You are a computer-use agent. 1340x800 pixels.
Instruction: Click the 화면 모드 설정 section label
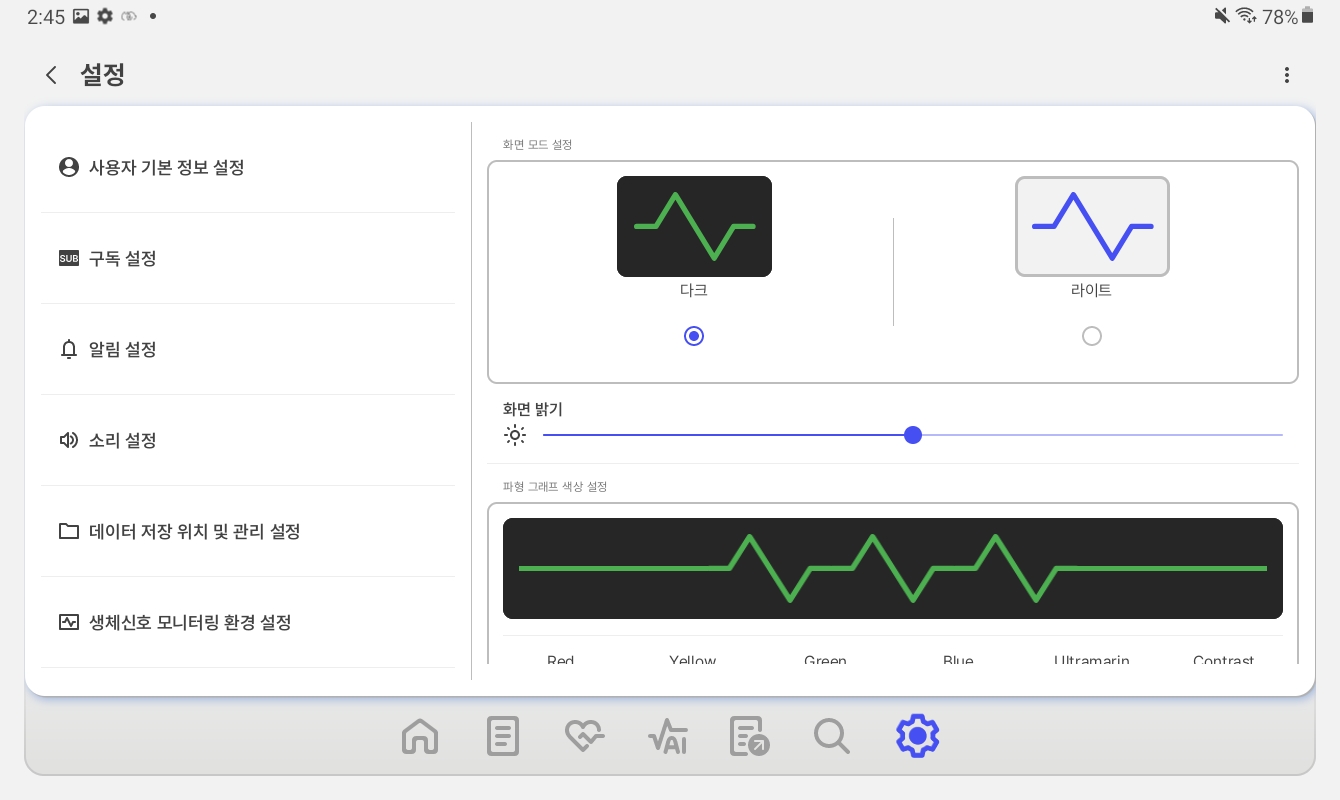pyautogui.click(x=538, y=144)
